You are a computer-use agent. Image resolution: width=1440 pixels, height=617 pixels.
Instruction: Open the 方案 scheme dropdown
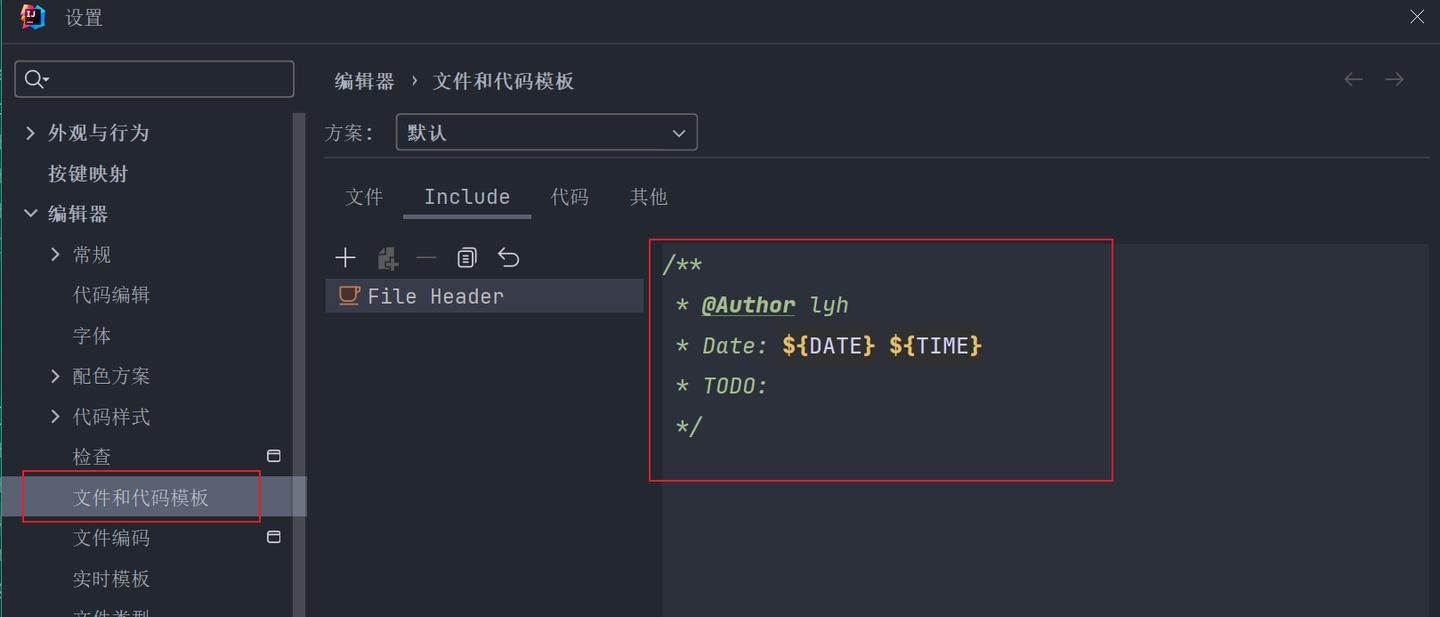click(x=546, y=133)
